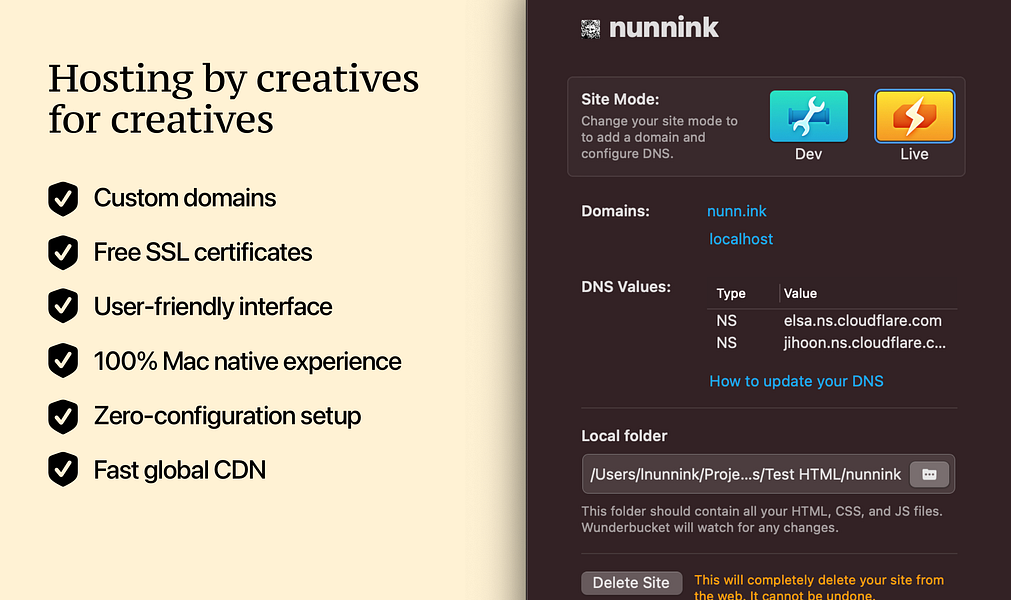The height and width of the screenshot is (600, 1011).
Task: Click the NS type cell for jihoon
Action: click(x=727, y=342)
